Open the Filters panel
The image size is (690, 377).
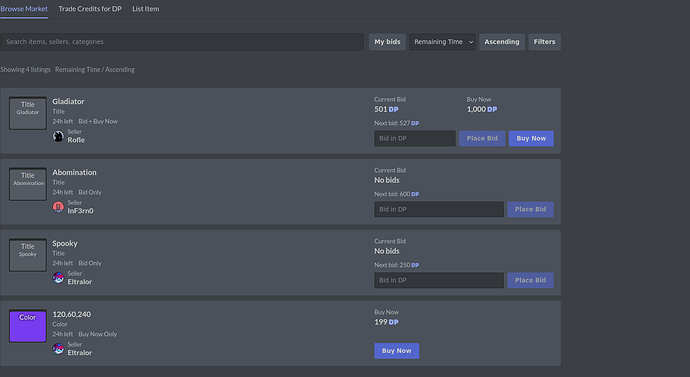coord(544,42)
